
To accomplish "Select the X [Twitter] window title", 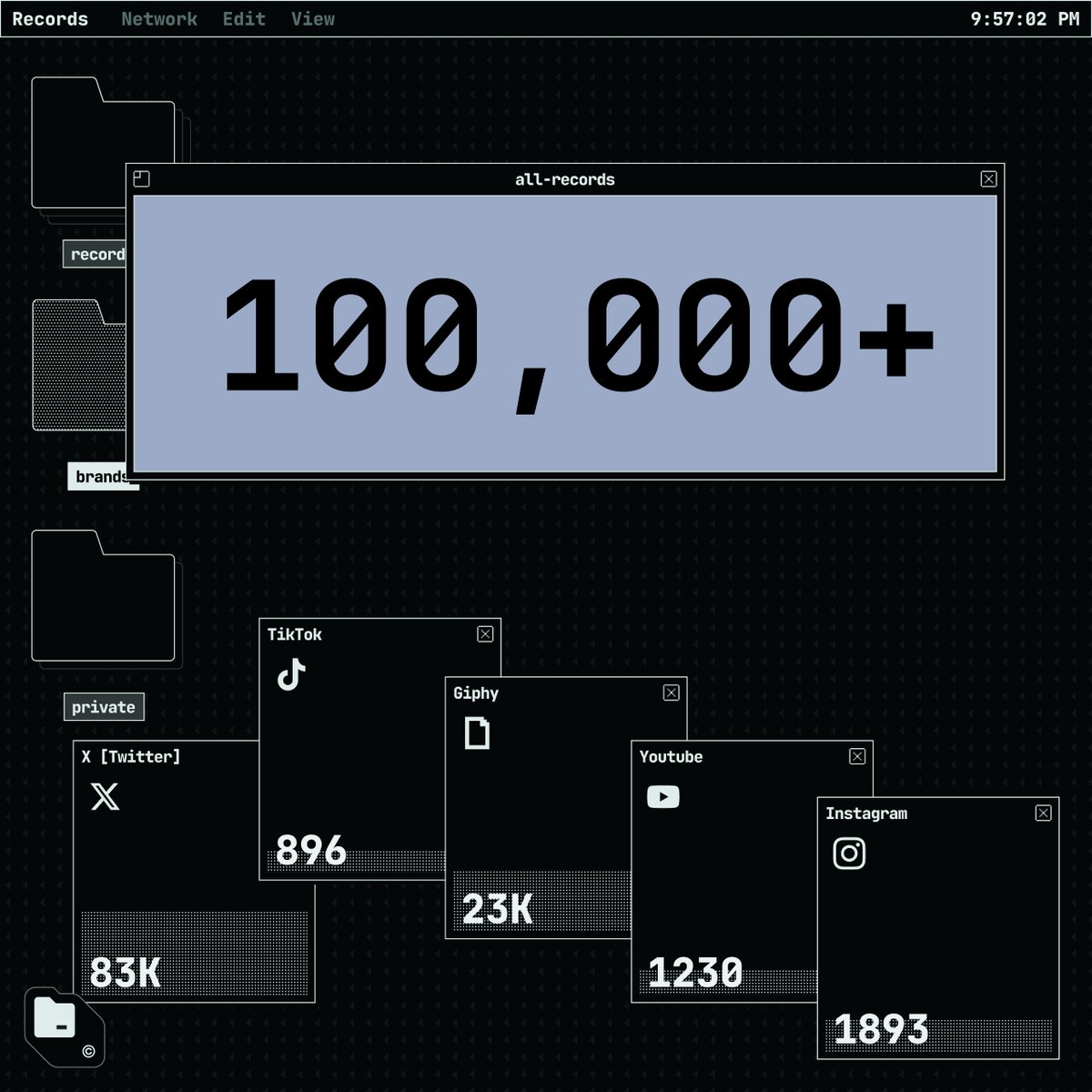I will (x=131, y=757).
